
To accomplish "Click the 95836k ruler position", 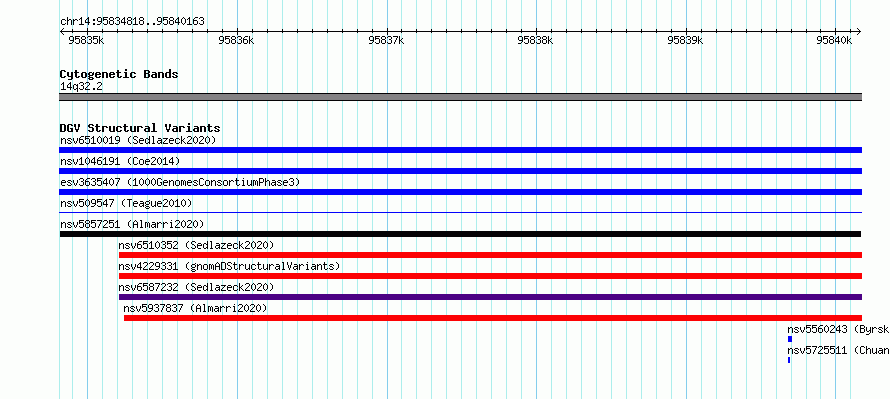I will click(x=236, y=40).
